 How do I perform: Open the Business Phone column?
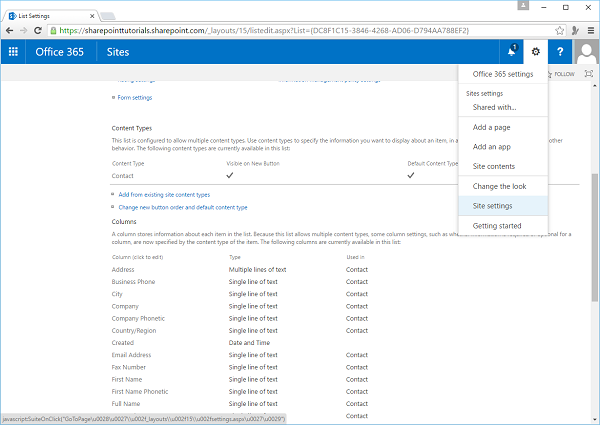136,284
